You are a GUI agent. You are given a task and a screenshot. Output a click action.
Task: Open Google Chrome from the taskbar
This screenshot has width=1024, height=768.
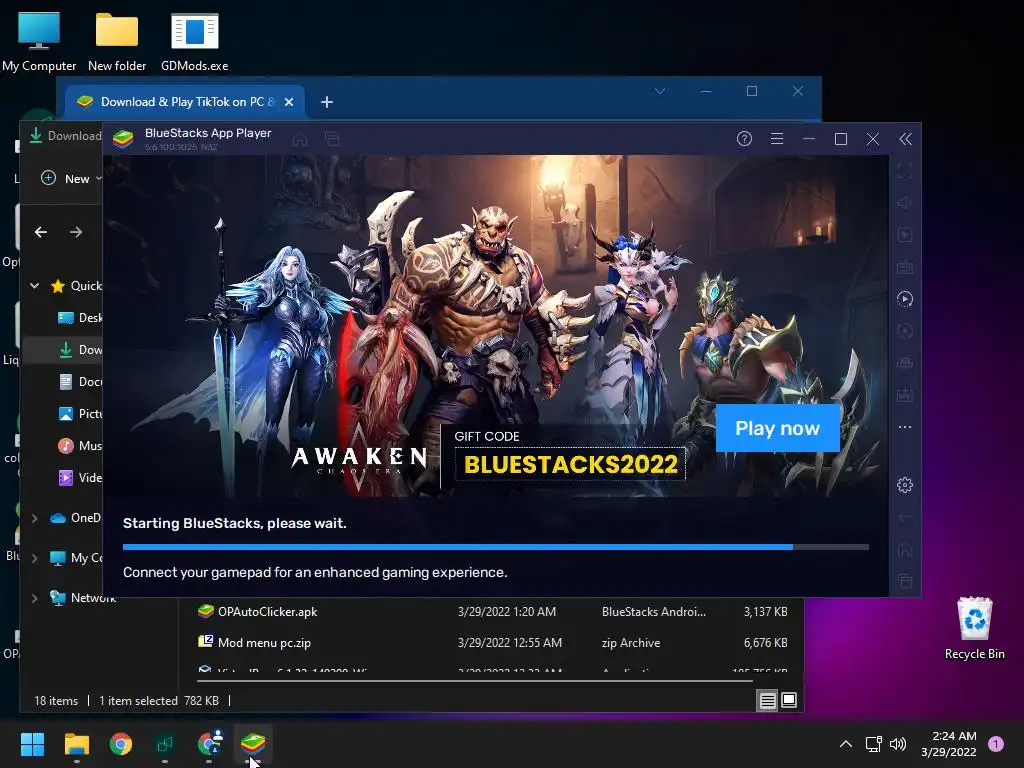[121, 744]
